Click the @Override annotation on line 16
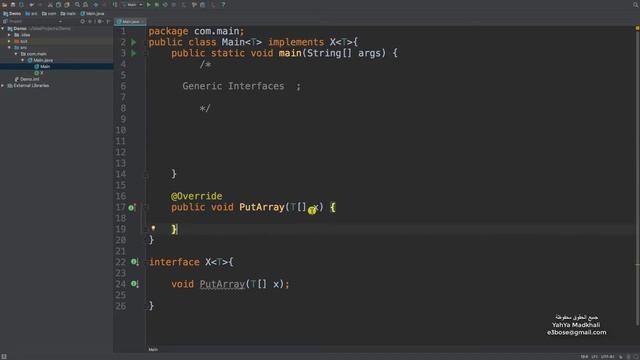The width and height of the screenshot is (640, 360). tap(197, 196)
